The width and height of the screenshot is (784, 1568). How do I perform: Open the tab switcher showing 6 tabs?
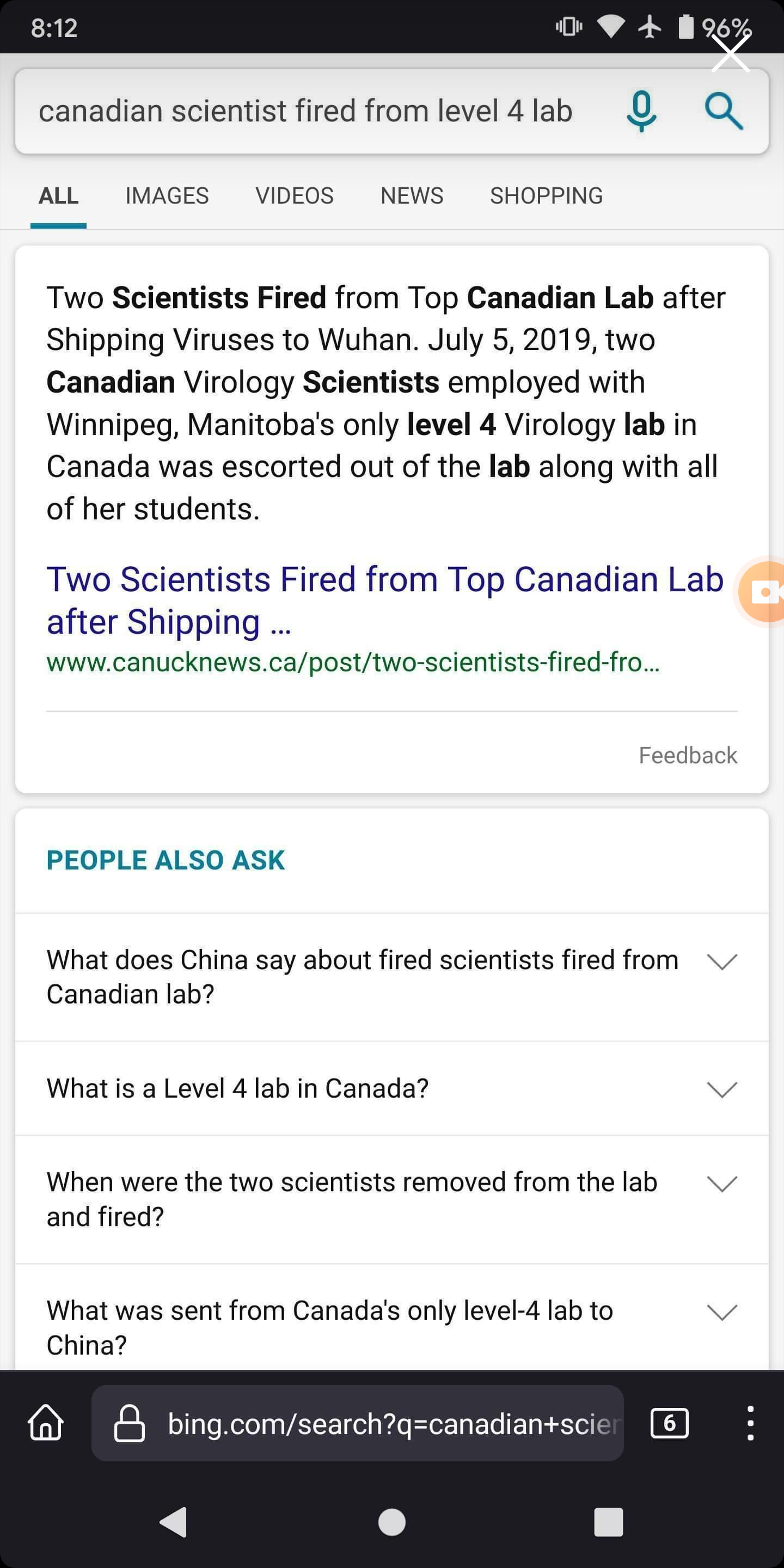point(669,1423)
